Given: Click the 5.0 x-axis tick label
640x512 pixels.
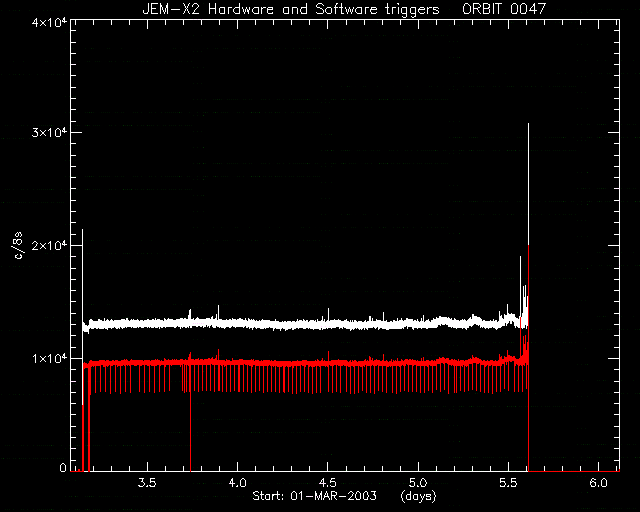Looking at the screenshot, I should tap(418, 483).
